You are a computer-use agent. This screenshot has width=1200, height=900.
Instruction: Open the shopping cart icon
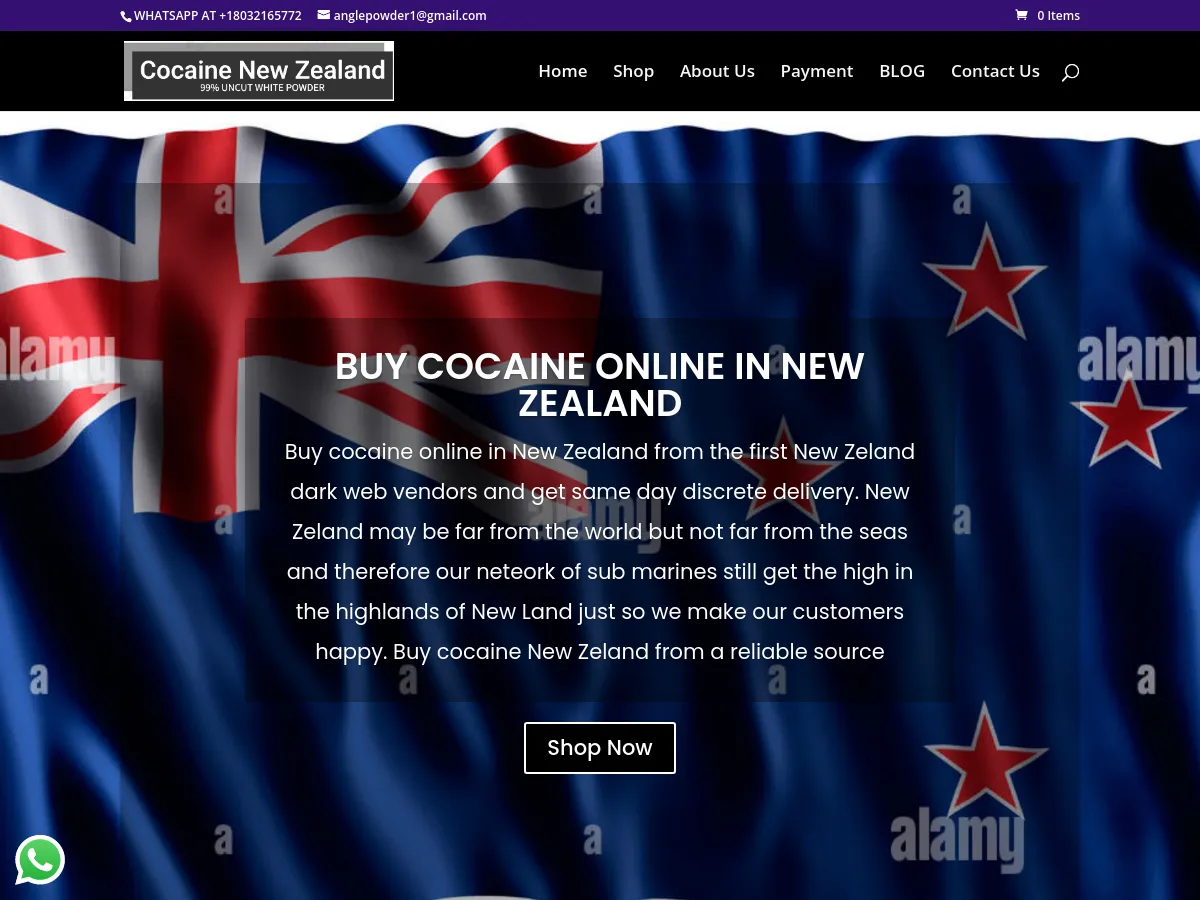coord(1022,15)
